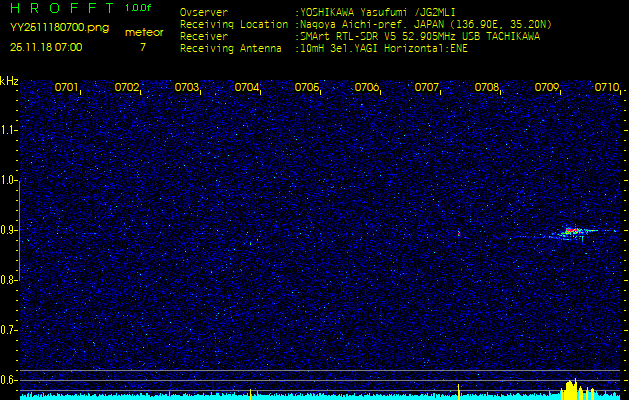Select the 0710 time marker
The height and width of the screenshot is (400, 629).
point(606,88)
